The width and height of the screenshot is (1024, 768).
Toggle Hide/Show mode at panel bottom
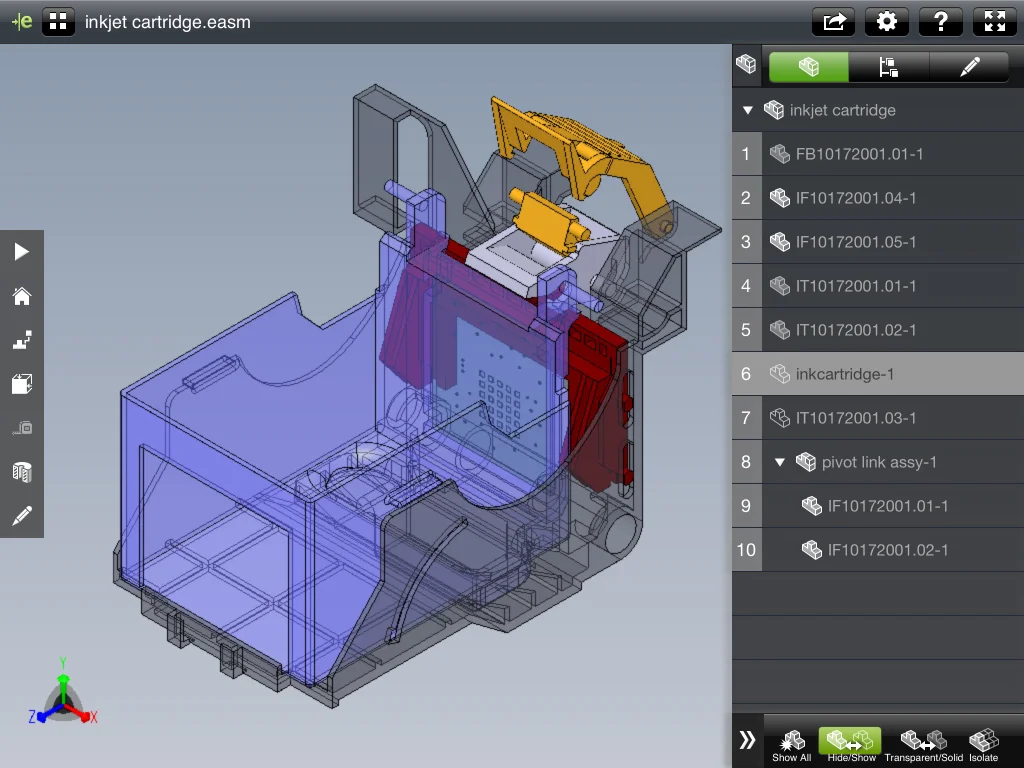(849, 741)
